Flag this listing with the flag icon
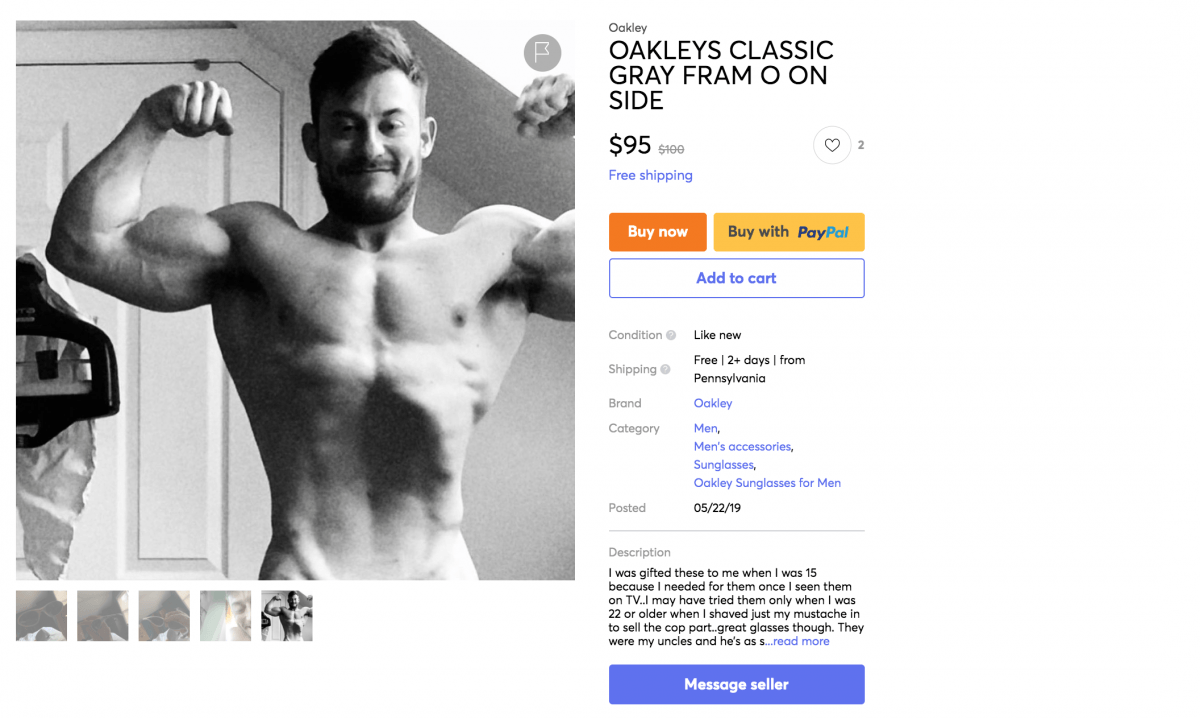 (542, 53)
